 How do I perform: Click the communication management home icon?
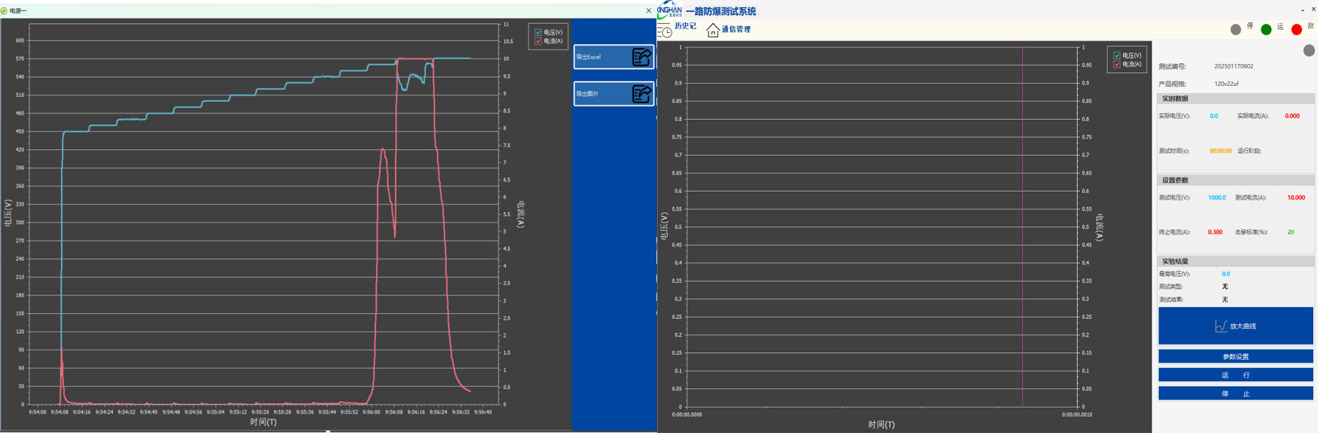[x=713, y=30]
